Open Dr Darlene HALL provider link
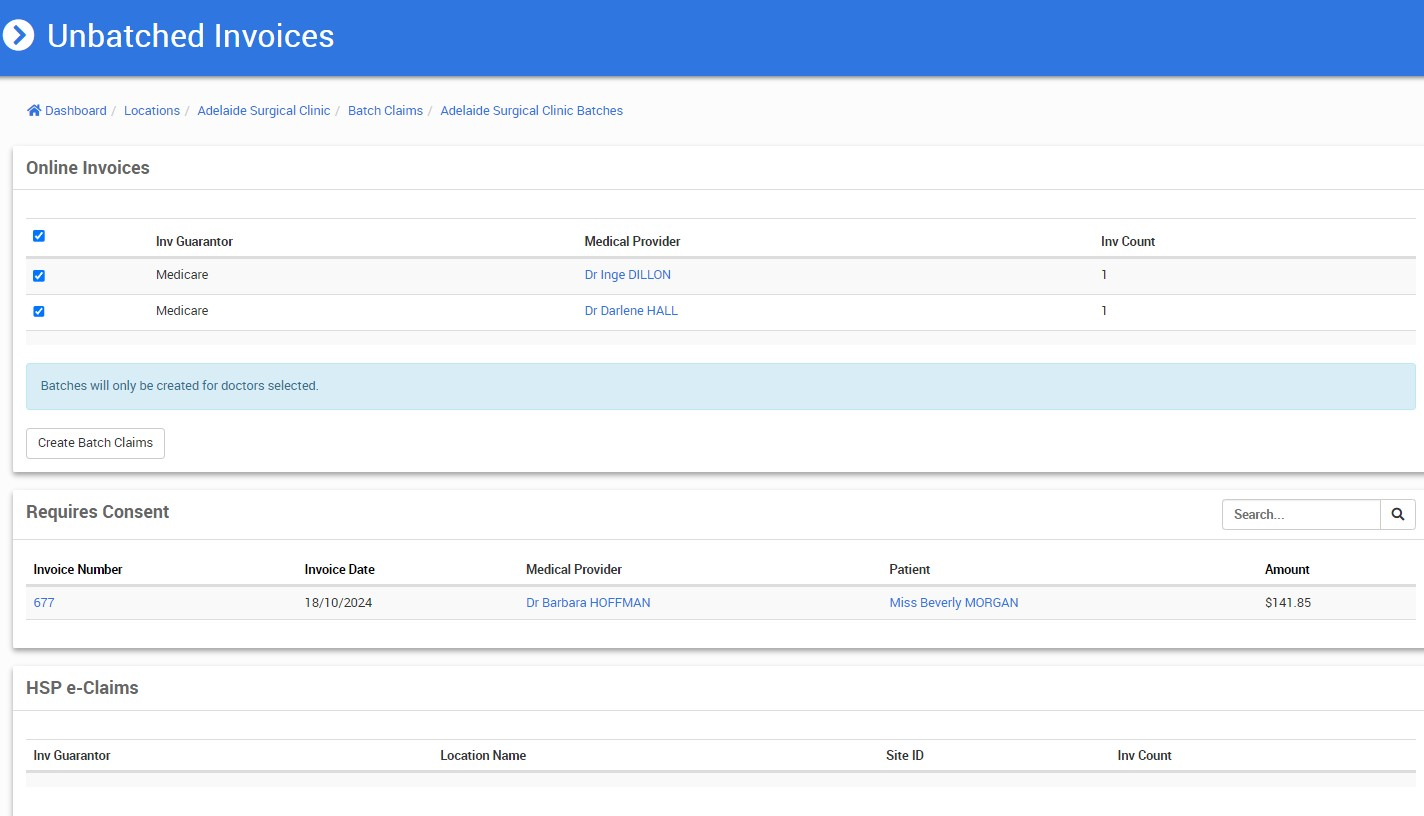Viewport: 1424px width, 816px height. 631,311
